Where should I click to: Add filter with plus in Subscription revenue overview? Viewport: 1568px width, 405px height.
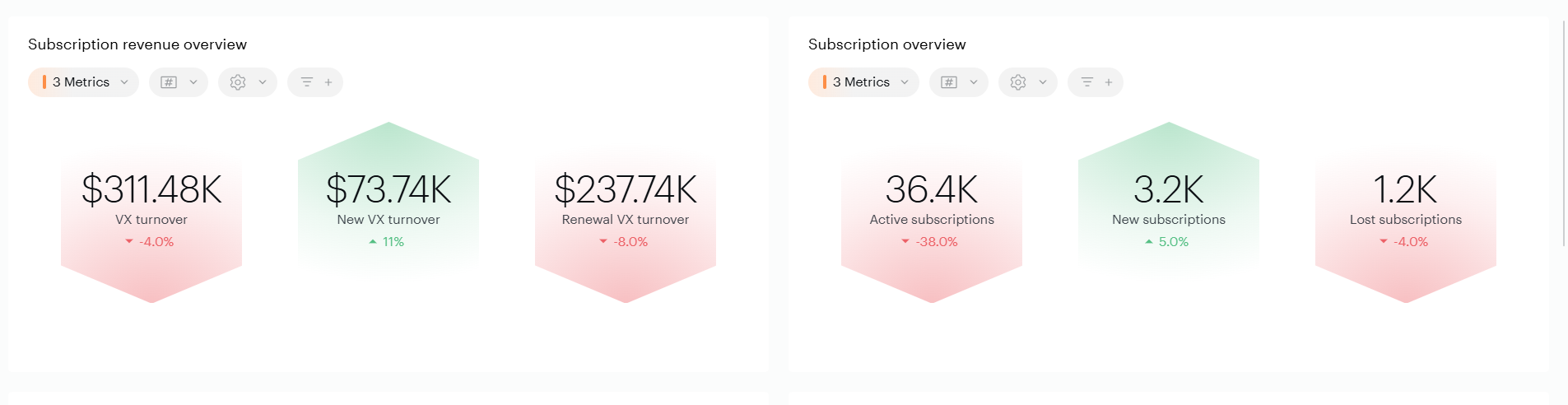(328, 82)
